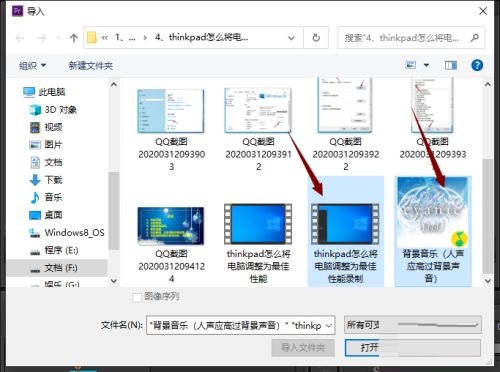The width and height of the screenshot is (500, 372).
Task: Expand the file name dropdown arrow
Action: click(329, 325)
